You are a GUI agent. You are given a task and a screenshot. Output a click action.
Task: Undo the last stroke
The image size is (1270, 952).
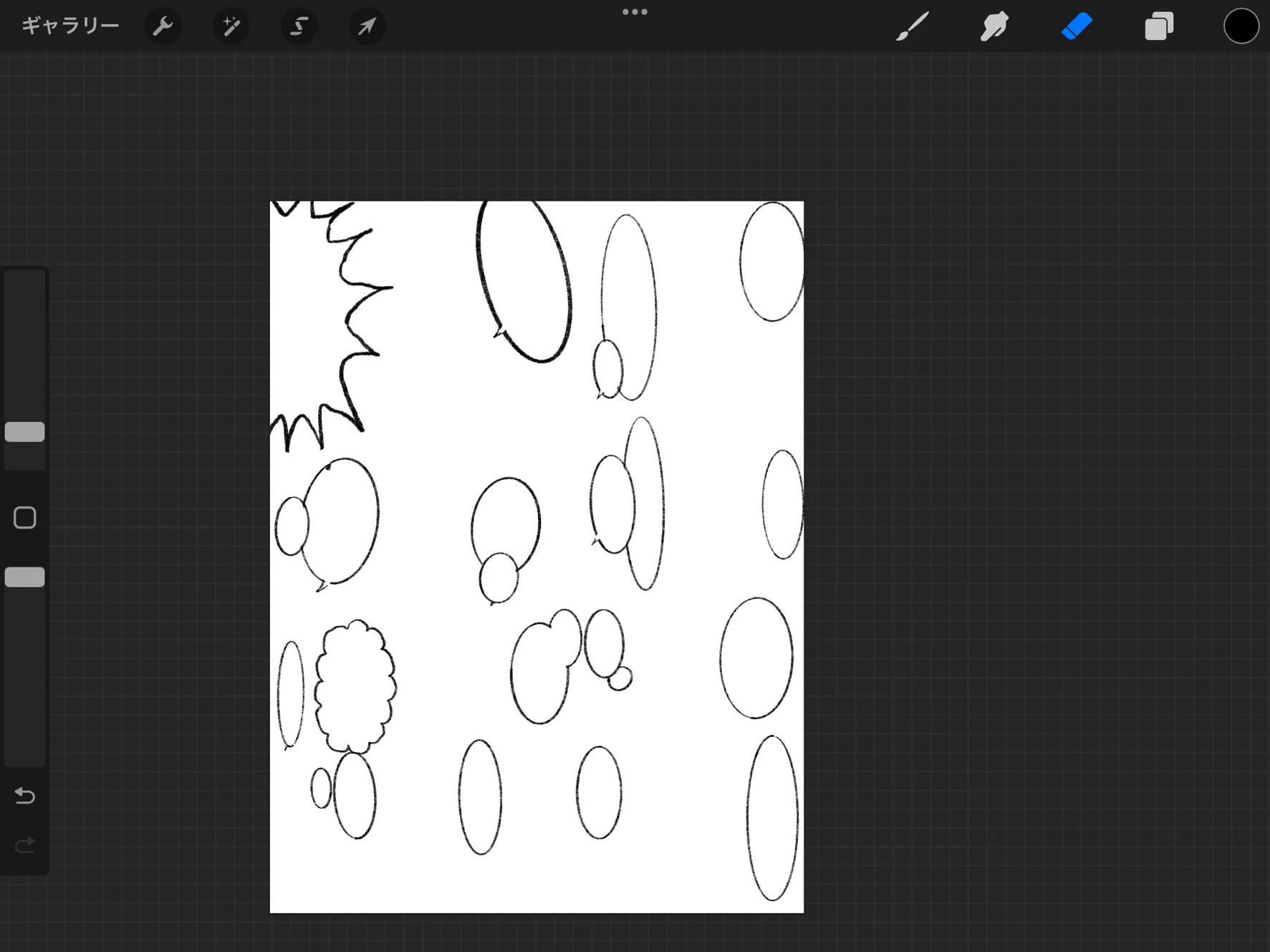[25, 796]
